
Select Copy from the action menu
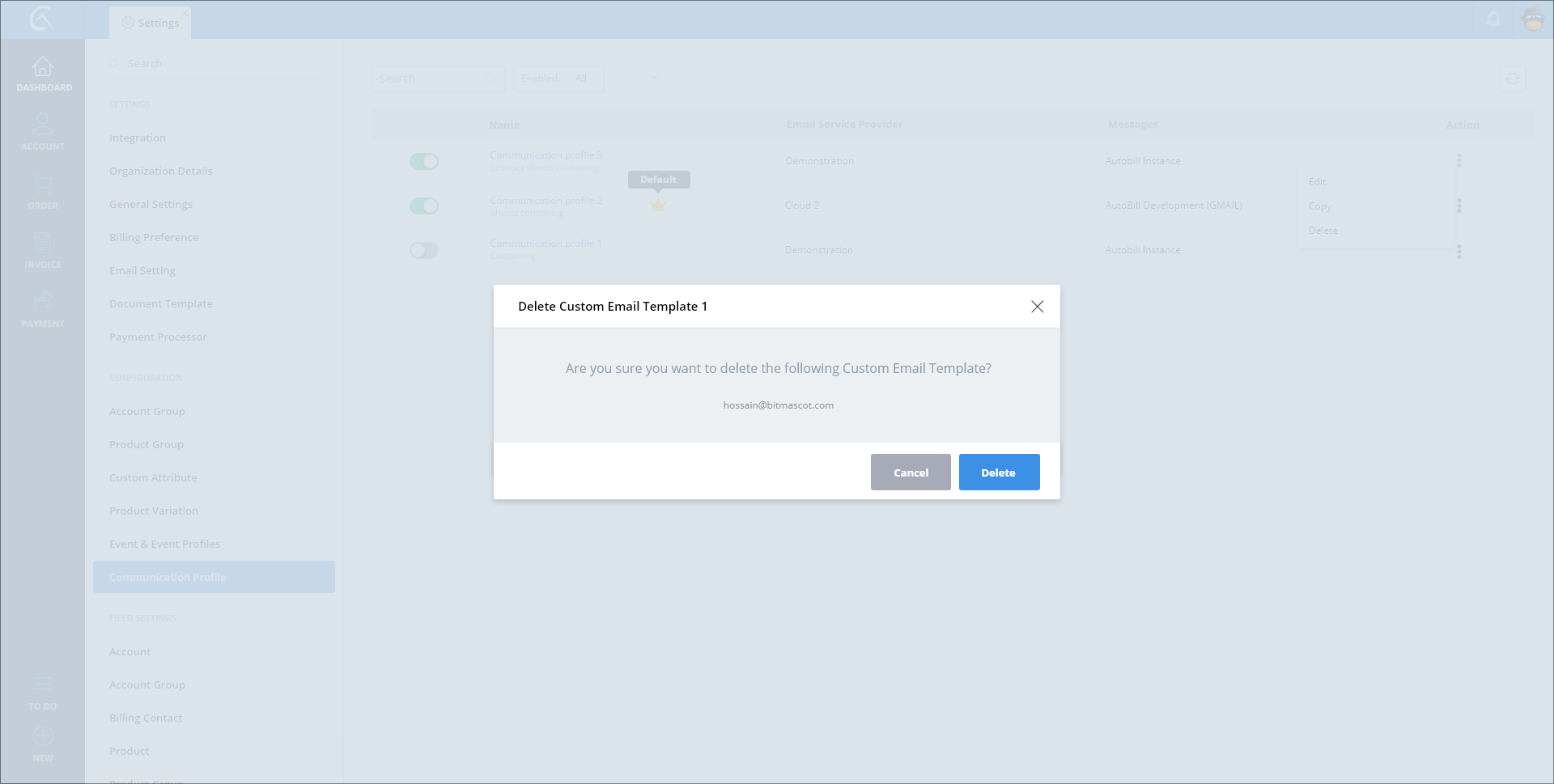[x=1320, y=206]
